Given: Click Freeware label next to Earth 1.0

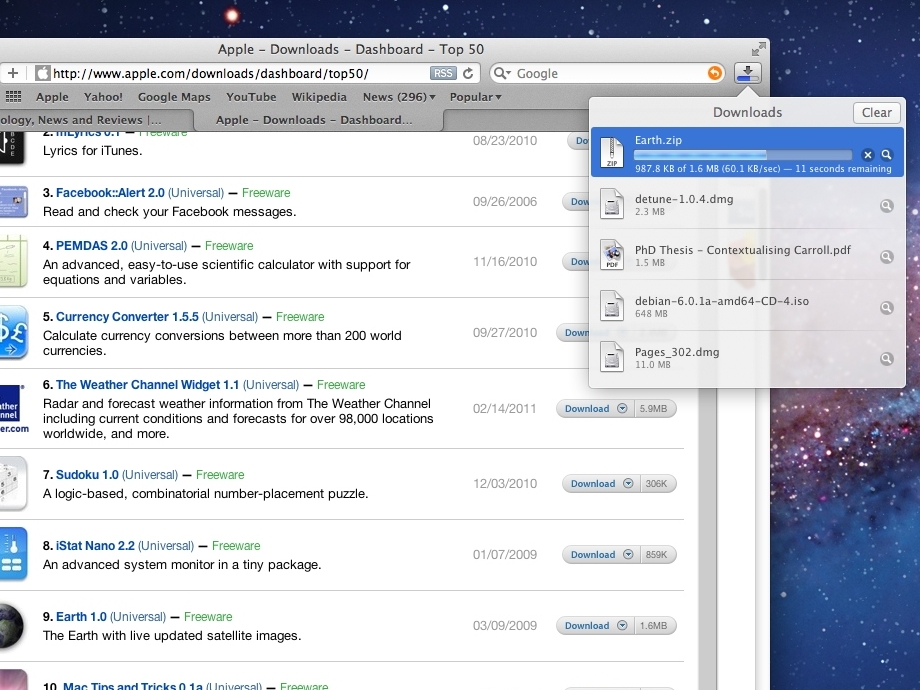Looking at the screenshot, I should [208, 617].
